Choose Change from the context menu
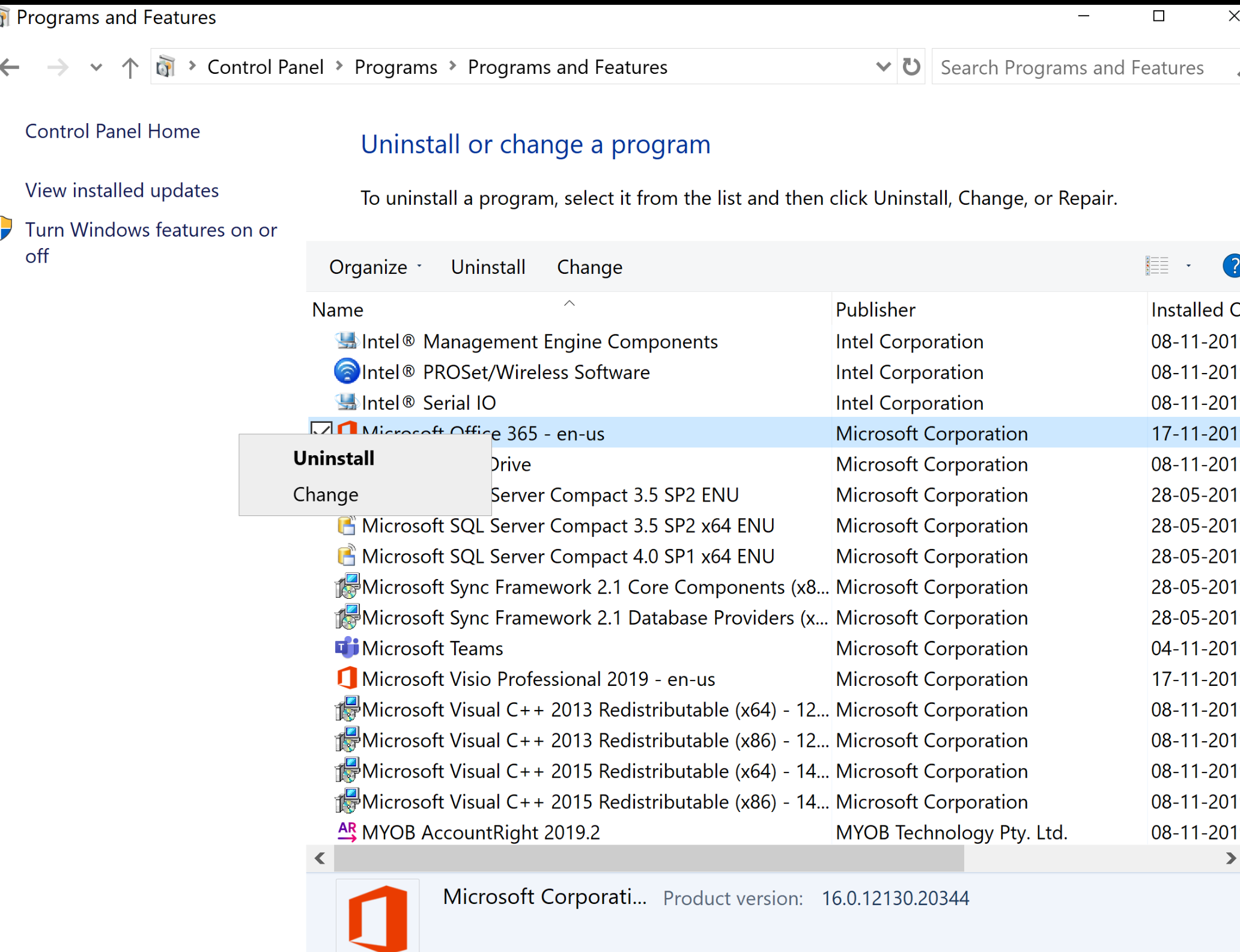Screen dimensions: 1240x952 pos(326,494)
